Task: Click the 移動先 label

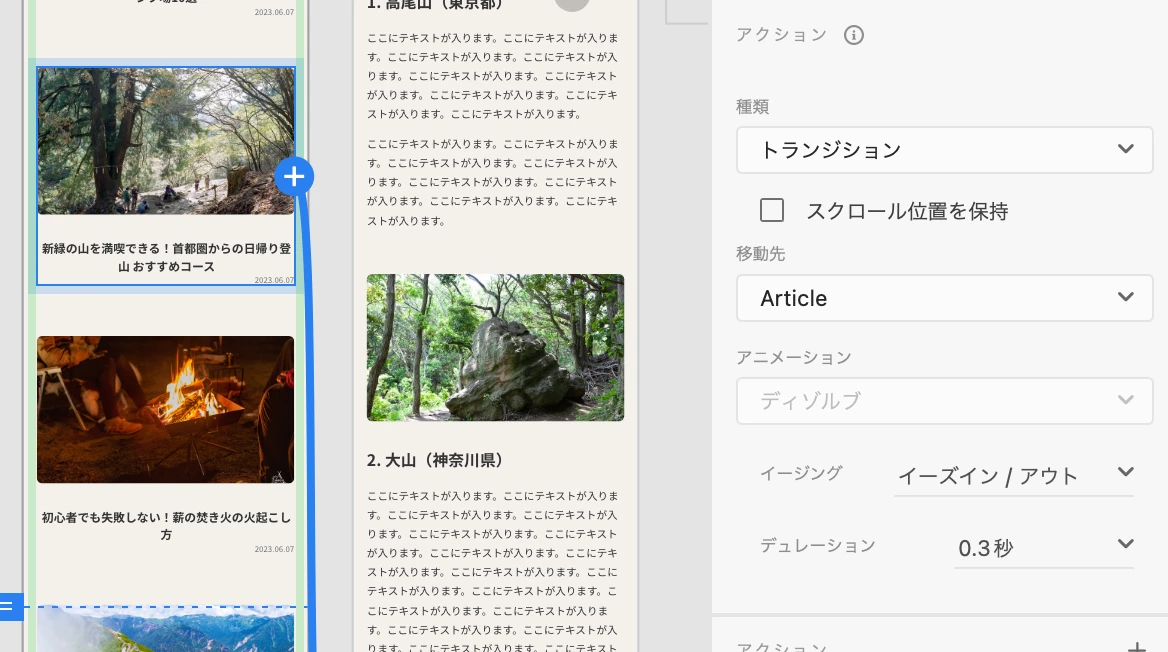Action: click(761, 253)
